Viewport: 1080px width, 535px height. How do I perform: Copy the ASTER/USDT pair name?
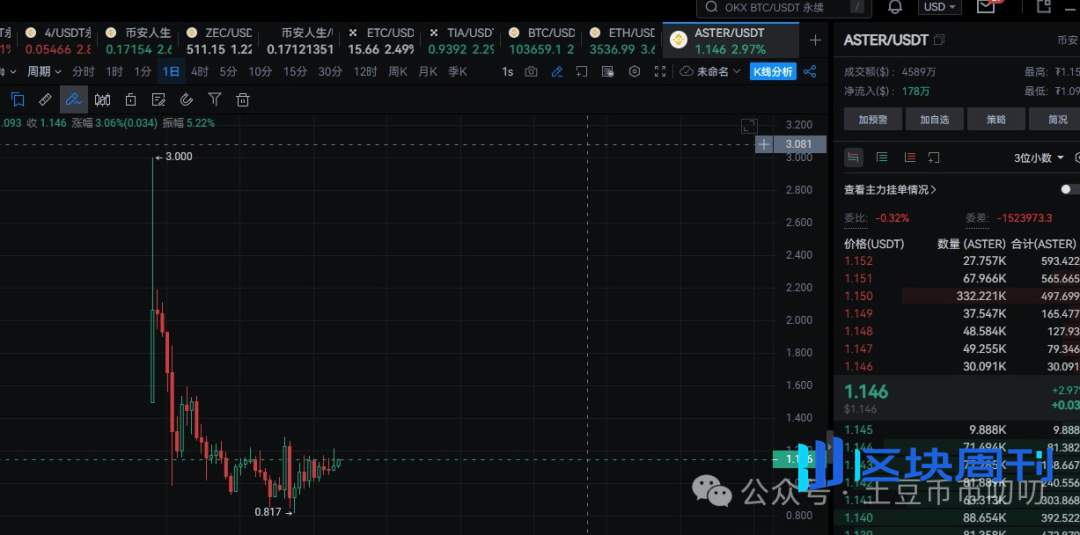(x=939, y=40)
